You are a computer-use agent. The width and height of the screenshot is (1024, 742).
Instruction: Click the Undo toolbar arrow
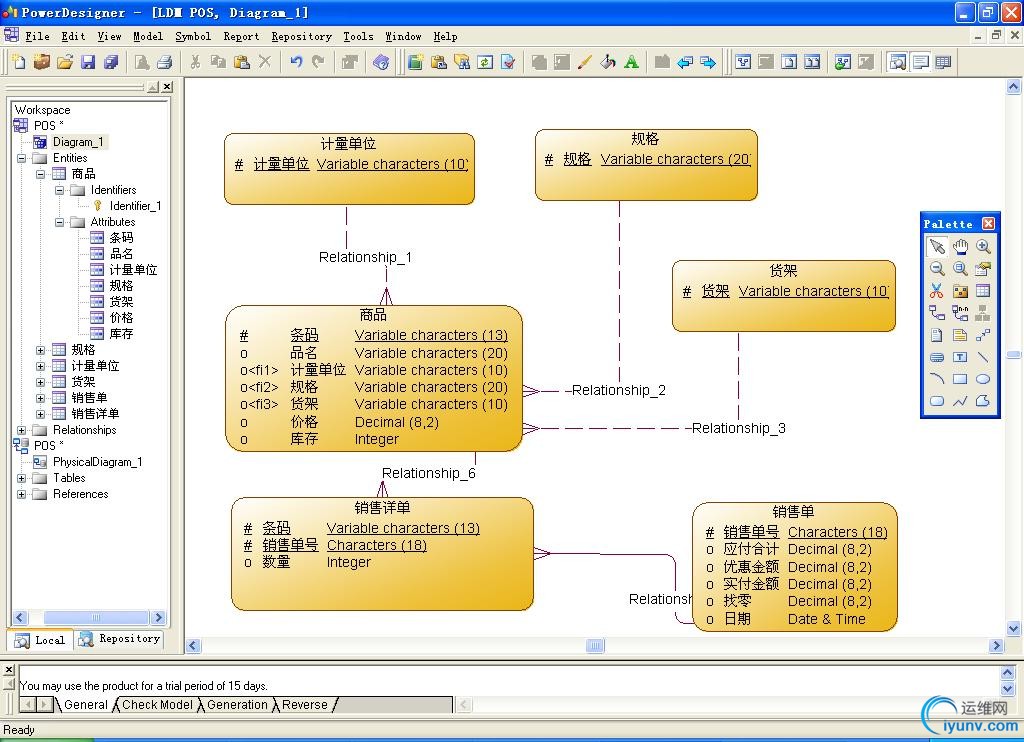tap(296, 62)
